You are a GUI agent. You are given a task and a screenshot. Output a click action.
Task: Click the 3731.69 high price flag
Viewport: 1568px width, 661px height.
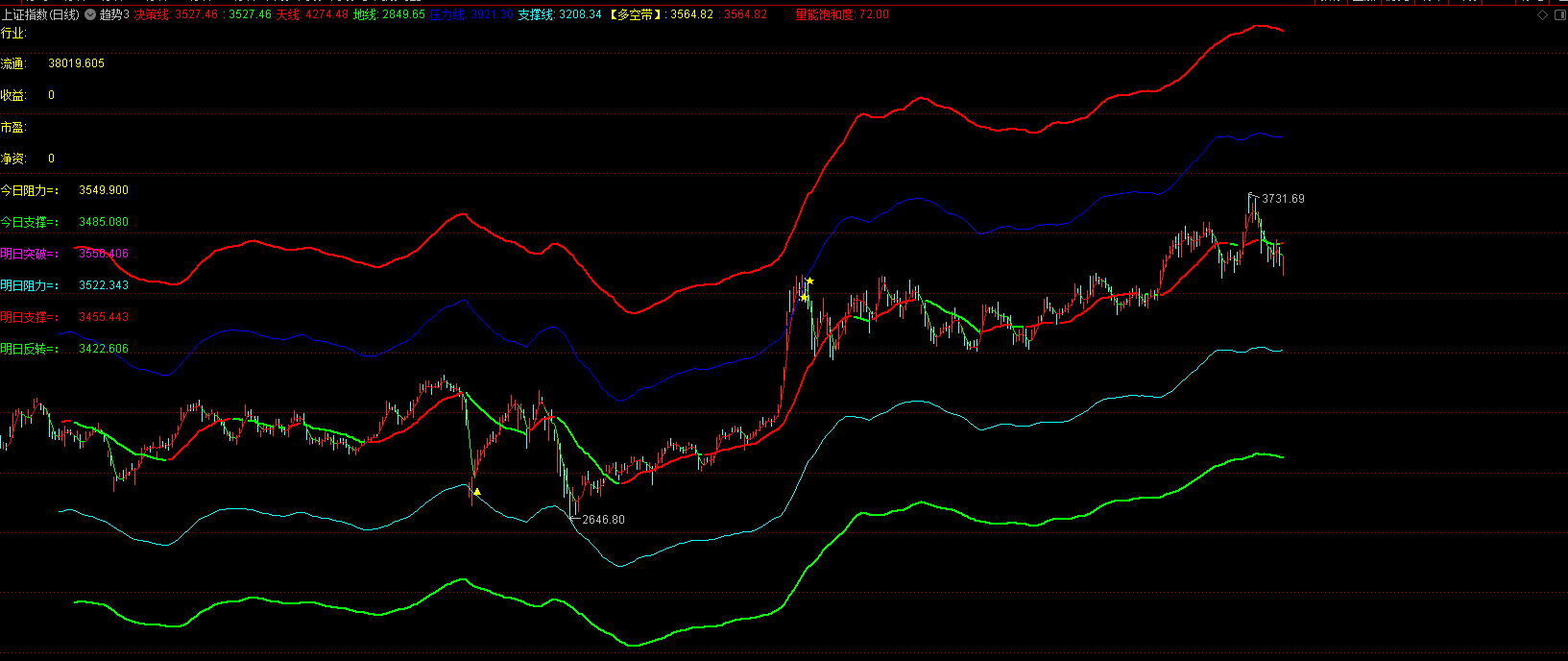1282,199
